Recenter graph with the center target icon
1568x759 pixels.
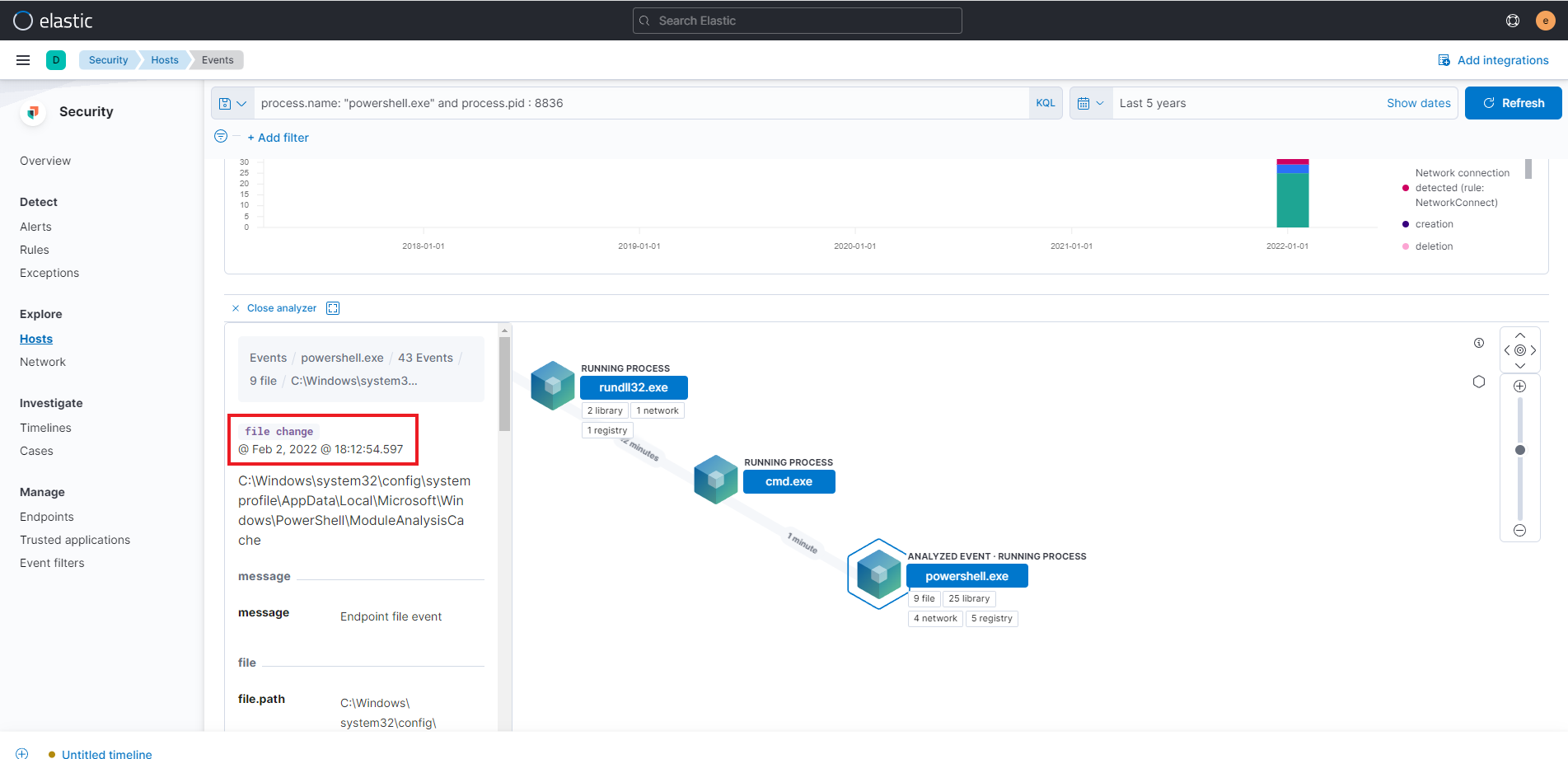tap(1520, 350)
